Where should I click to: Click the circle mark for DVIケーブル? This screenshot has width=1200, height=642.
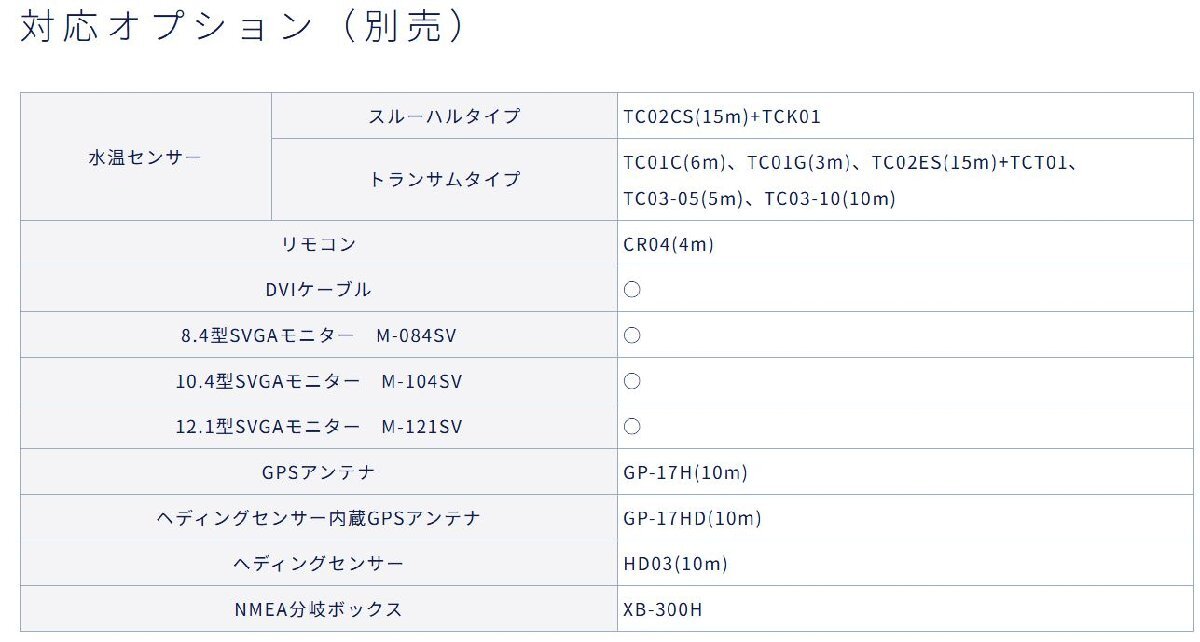tap(632, 290)
